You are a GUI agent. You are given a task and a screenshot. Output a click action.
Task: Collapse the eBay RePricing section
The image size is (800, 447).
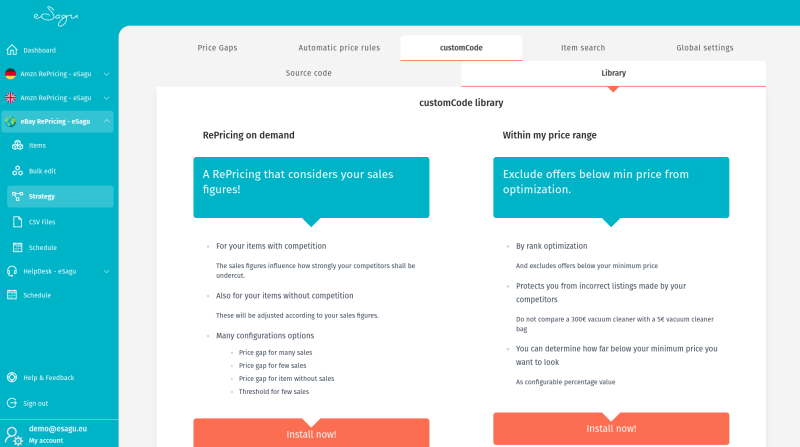click(107, 121)
